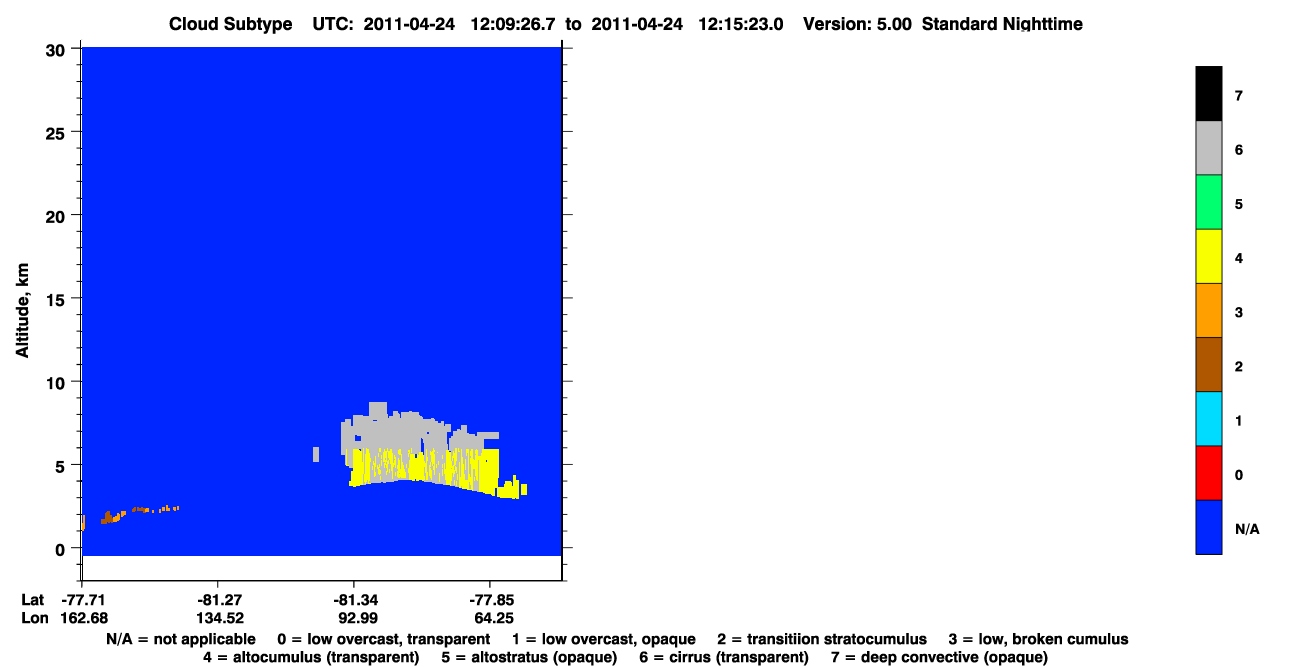Click legend text '7 = deep convective (opaque)'
Screen dimensions: 1300x667
[x=939, y=657]
